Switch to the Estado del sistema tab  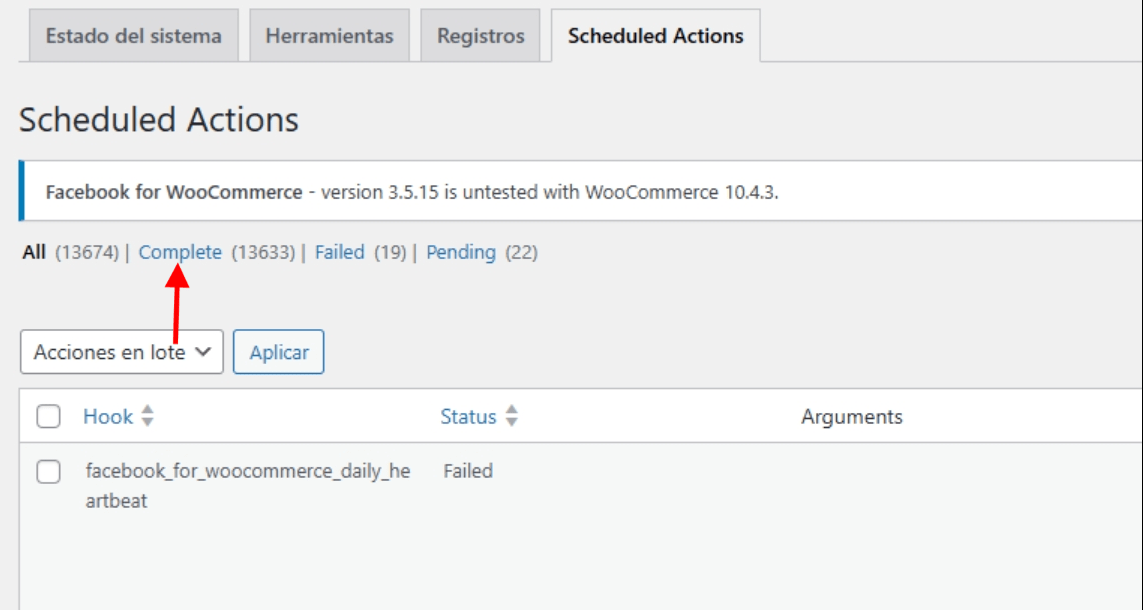[133, 36]
